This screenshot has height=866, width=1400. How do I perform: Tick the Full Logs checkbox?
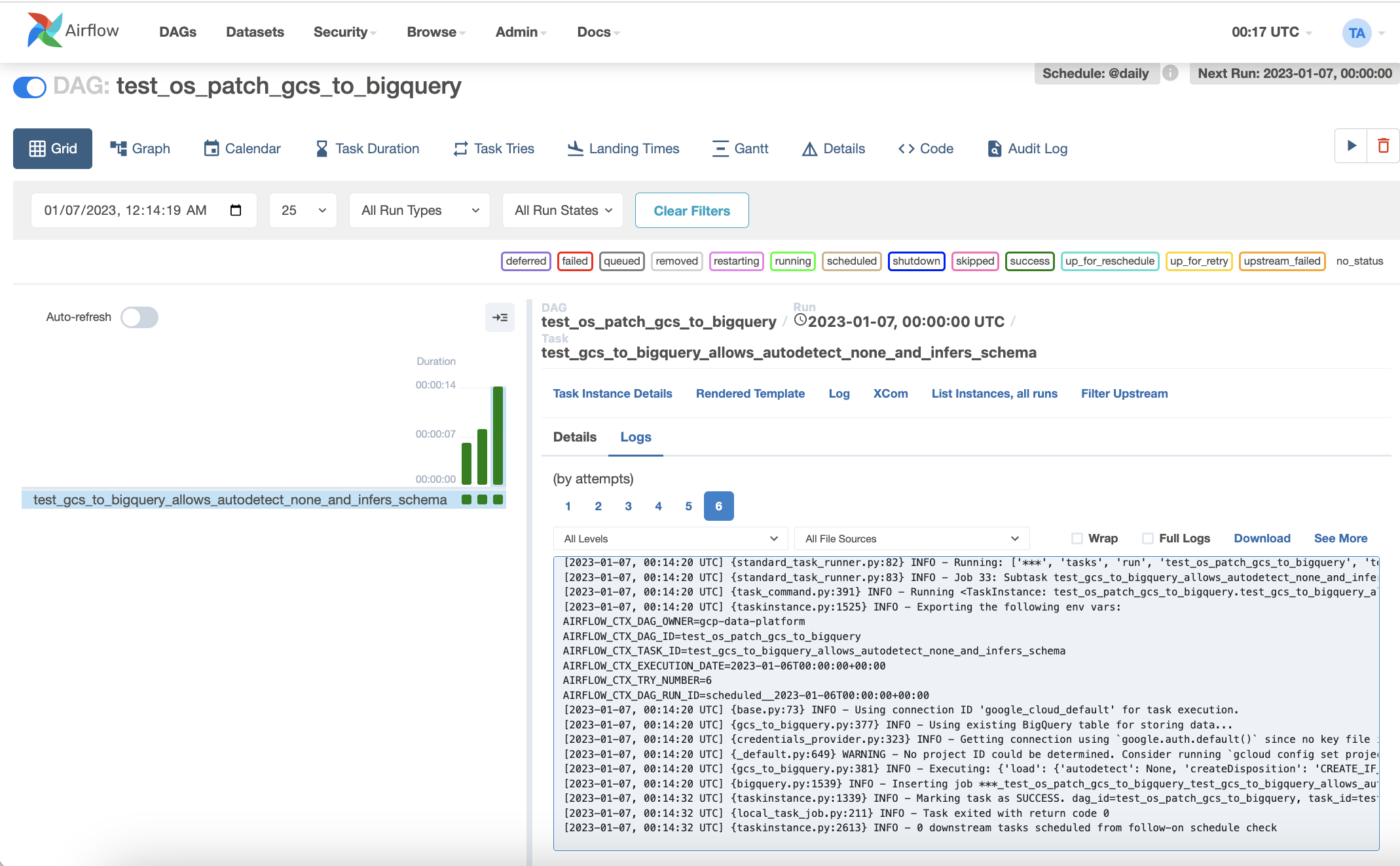[1148, 538]
